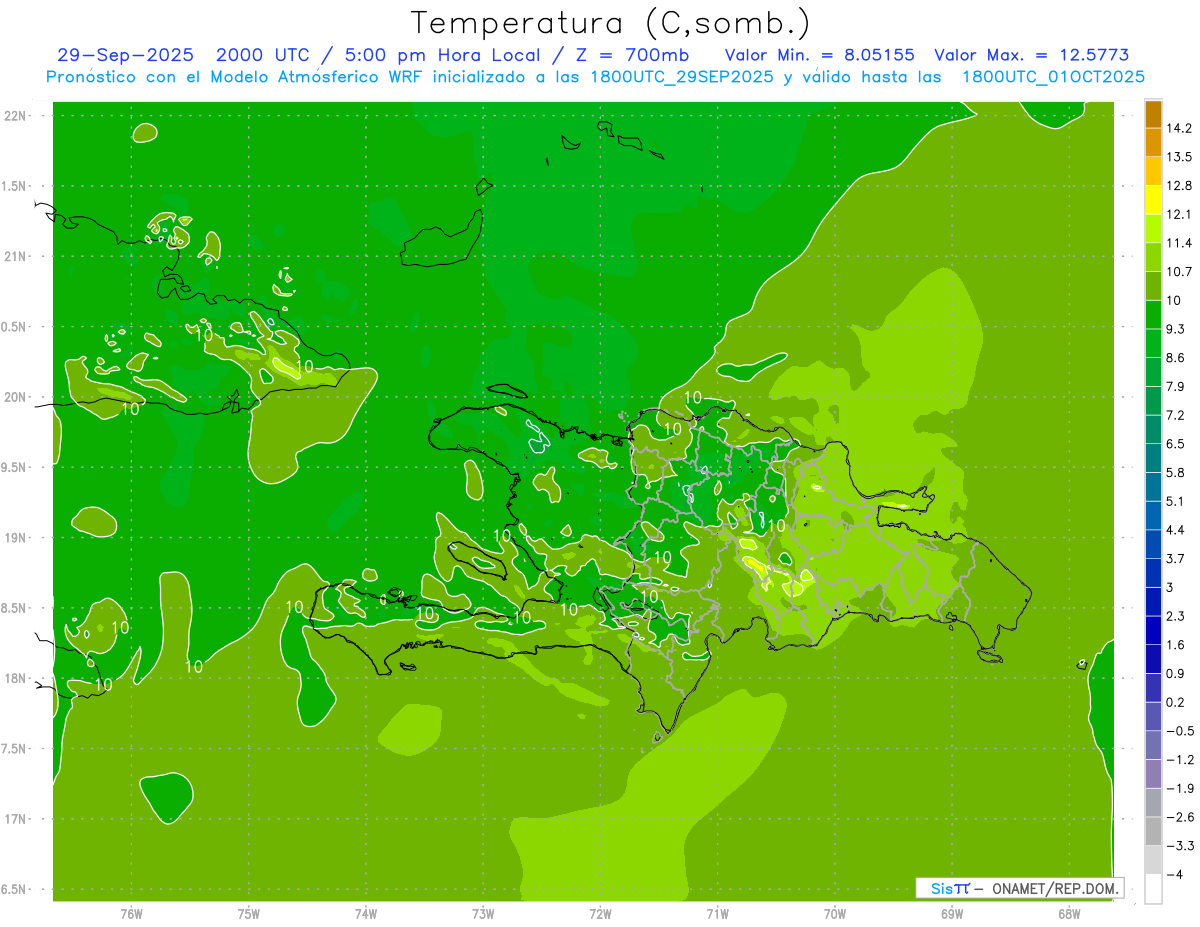Click the blue 'Sis' logo text
This screenshot has height=927, width=1200.
(943, 887)
